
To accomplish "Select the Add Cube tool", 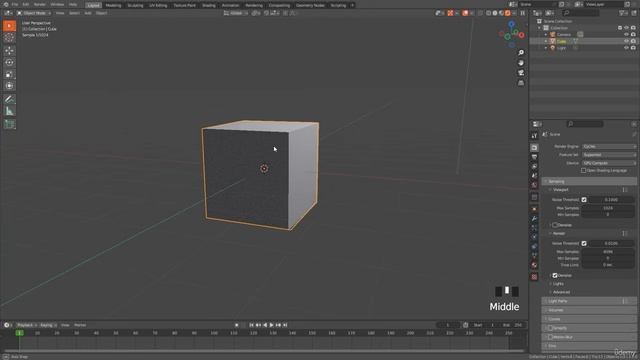I will pyautogui.click(x=9, y=124).
